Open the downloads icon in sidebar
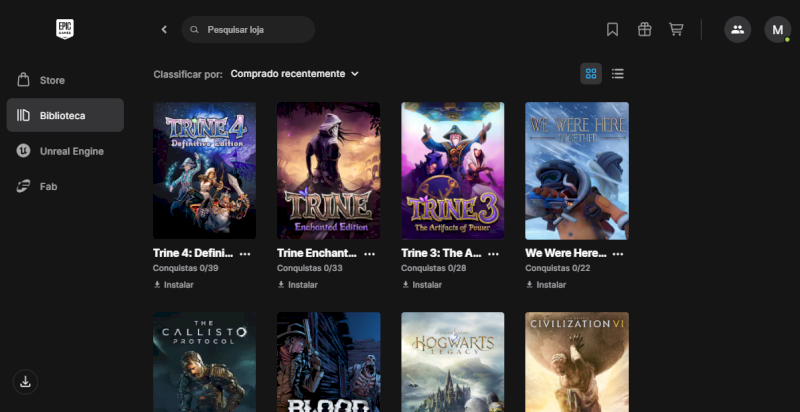This screenshot has width=800, height=412. pyautogui.click(x=25, y=382)
